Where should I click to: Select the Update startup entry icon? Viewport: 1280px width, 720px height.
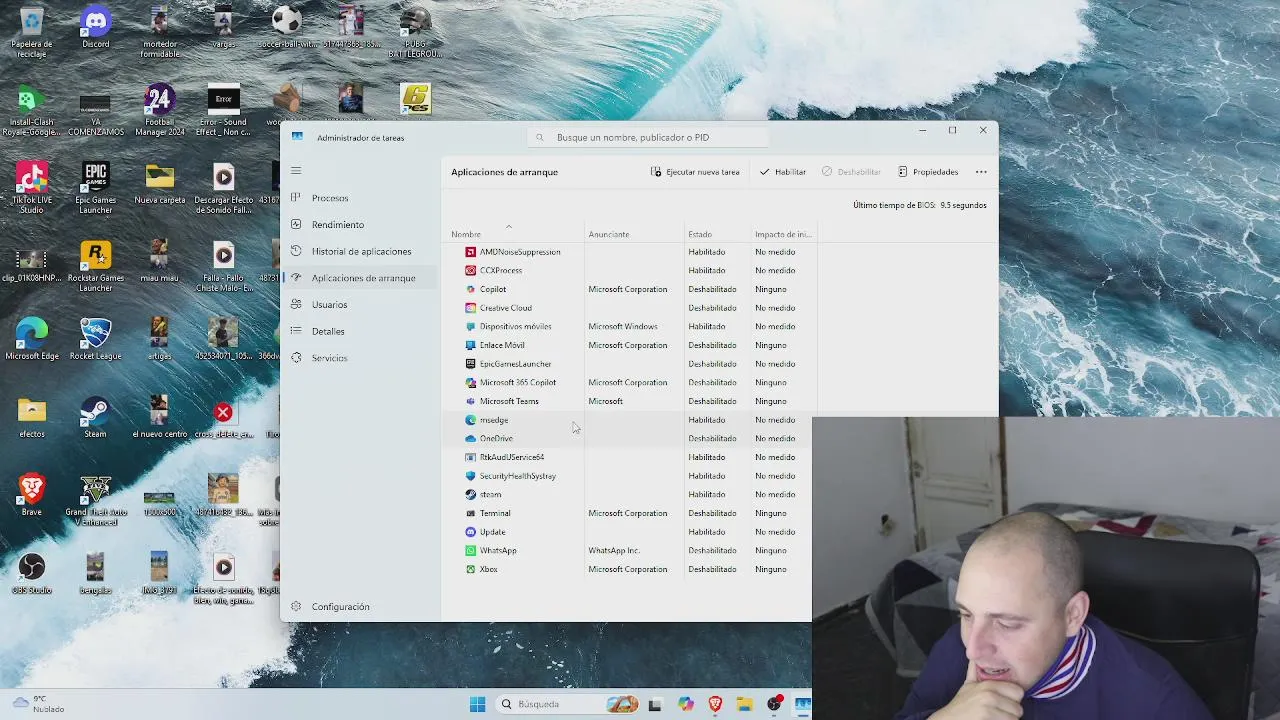tap(471, 532)
